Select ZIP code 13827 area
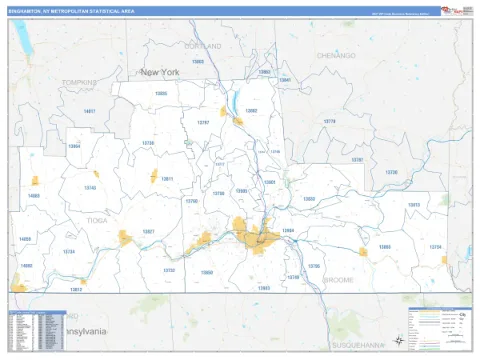The width and height of the screenshot is (480, 360). click(148, 232)
